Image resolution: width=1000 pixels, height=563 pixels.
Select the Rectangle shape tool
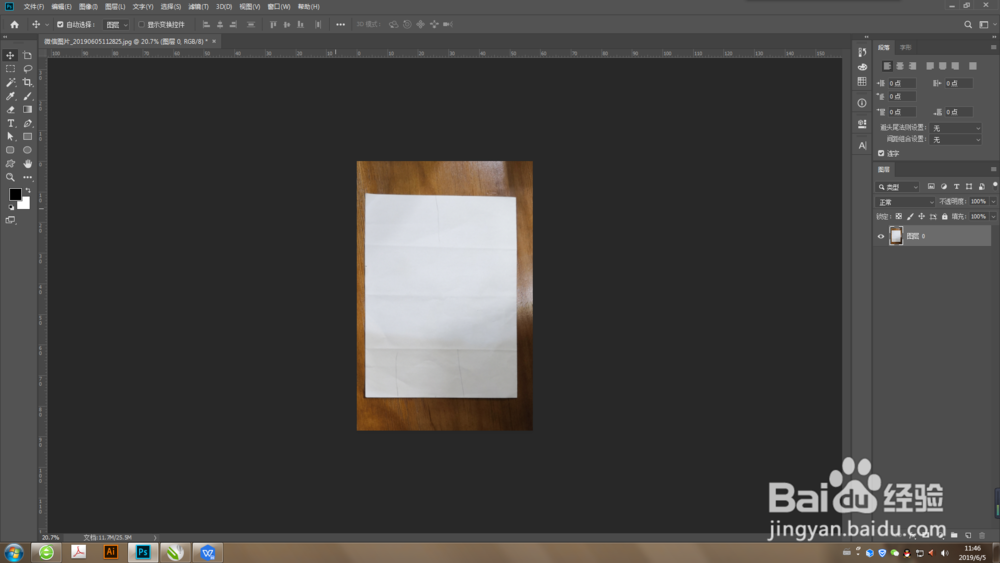27,136
